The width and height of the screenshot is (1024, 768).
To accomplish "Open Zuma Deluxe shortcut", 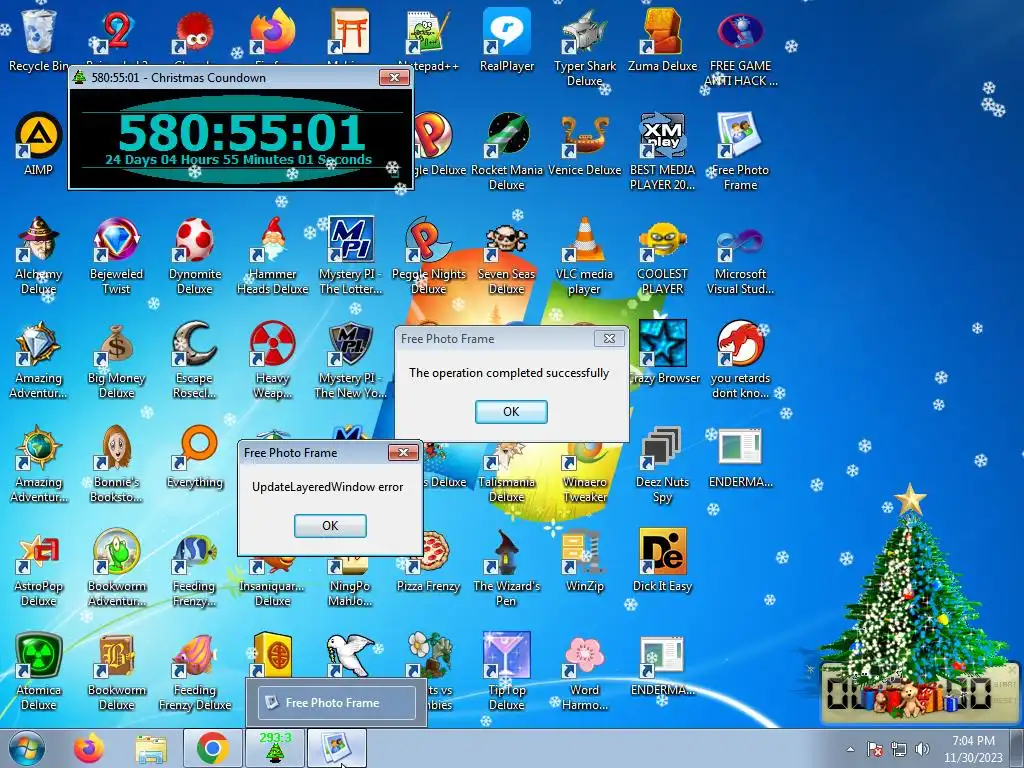I will (662, 39).
